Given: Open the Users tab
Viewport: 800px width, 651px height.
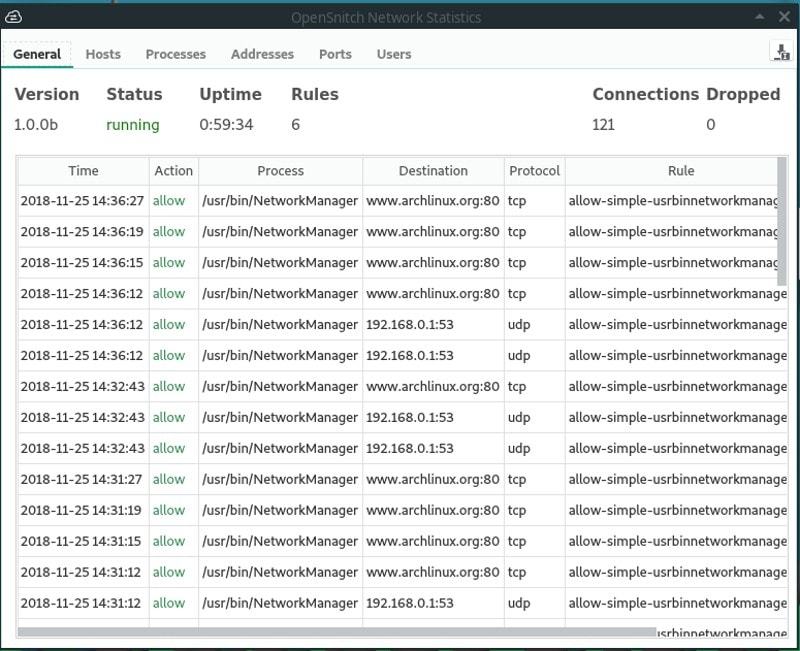Looking at the screenshot, I should [394, 54].
